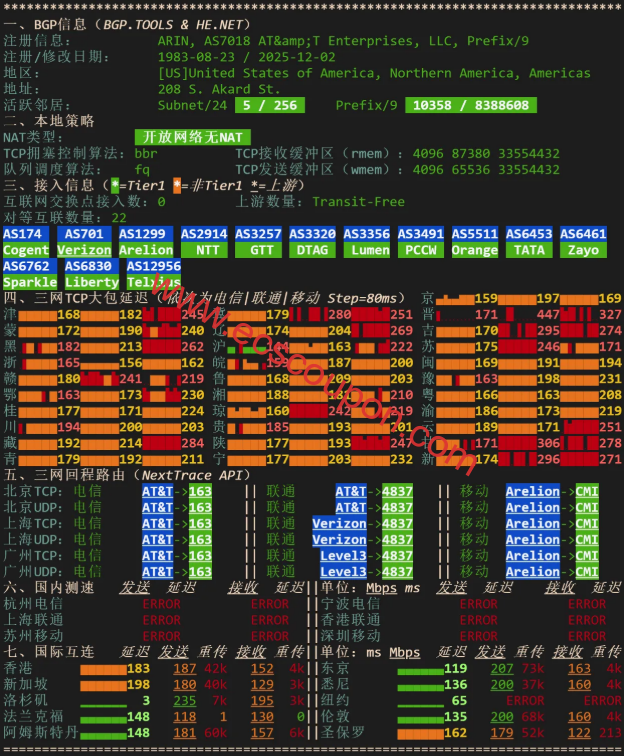
Task: Click the 藏 row latency value 284
Action: 192,443
